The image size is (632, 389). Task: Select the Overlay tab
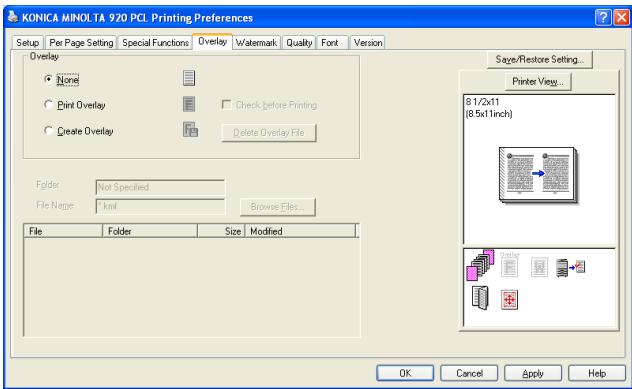(212, 42)
